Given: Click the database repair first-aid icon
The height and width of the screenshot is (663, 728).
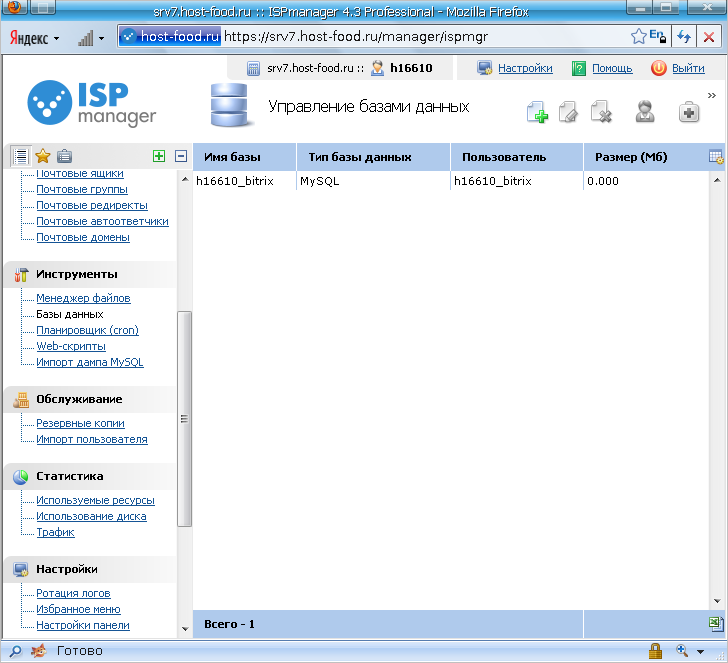Looking at the screenshot, I should pos(689,112).
